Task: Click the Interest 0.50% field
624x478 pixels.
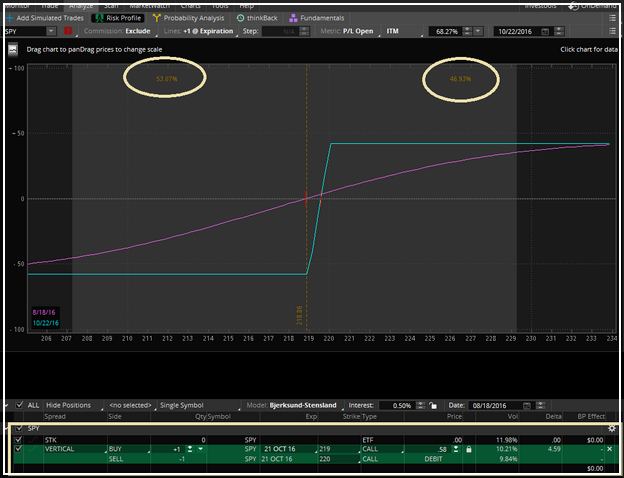Action: click(x=396, y=406)
